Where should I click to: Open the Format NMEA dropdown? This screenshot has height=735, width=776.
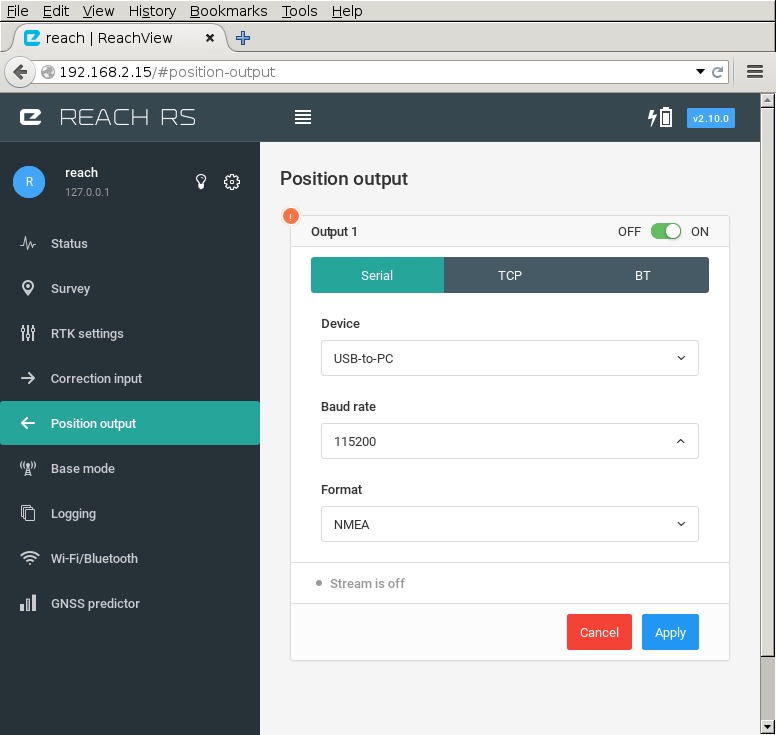[510, 524]
